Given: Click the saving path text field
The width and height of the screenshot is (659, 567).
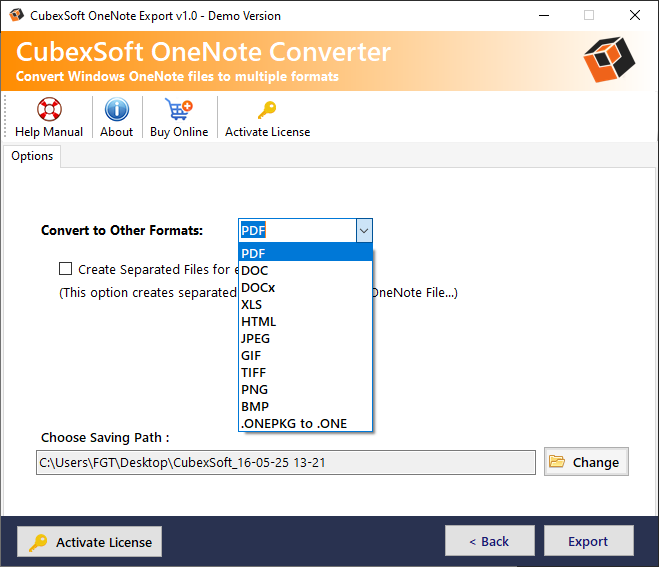Looking at the screenshot, I should [285, 462].
